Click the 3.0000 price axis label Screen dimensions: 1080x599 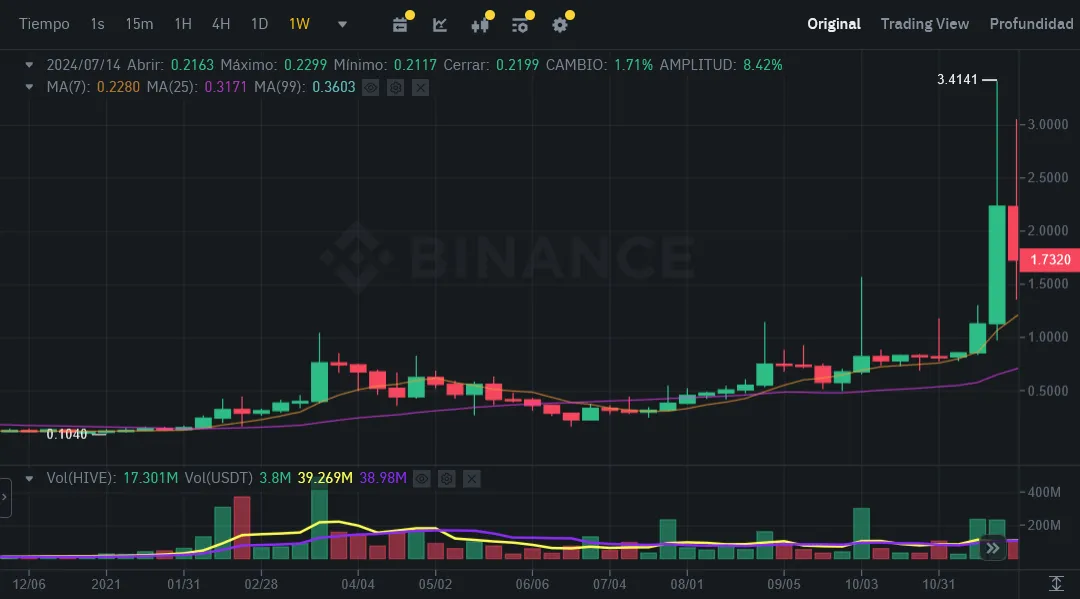[x=1048, y=125]
